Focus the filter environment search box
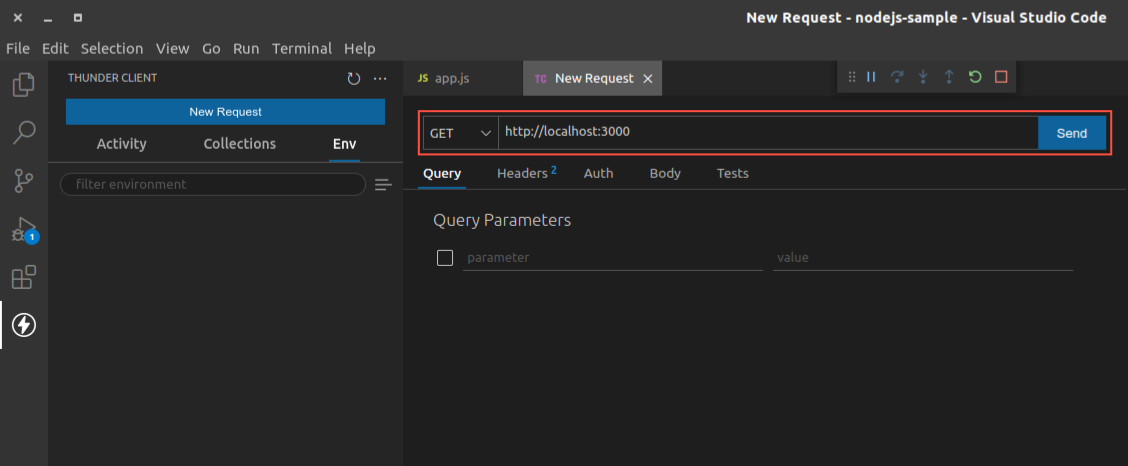 [x=213, y=184]
